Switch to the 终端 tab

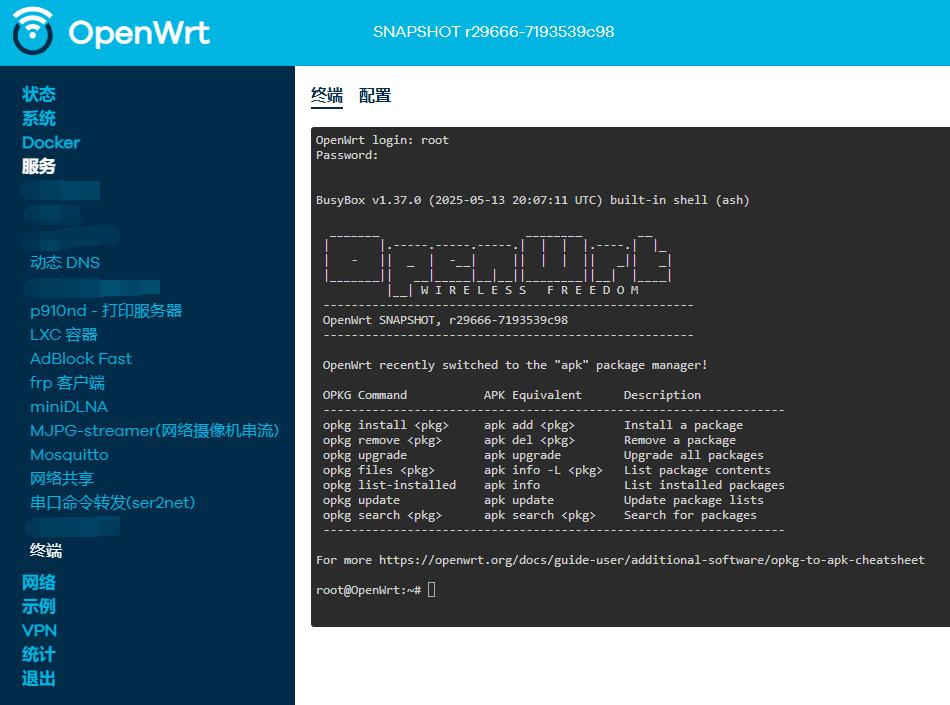click(x=327, y=96)
